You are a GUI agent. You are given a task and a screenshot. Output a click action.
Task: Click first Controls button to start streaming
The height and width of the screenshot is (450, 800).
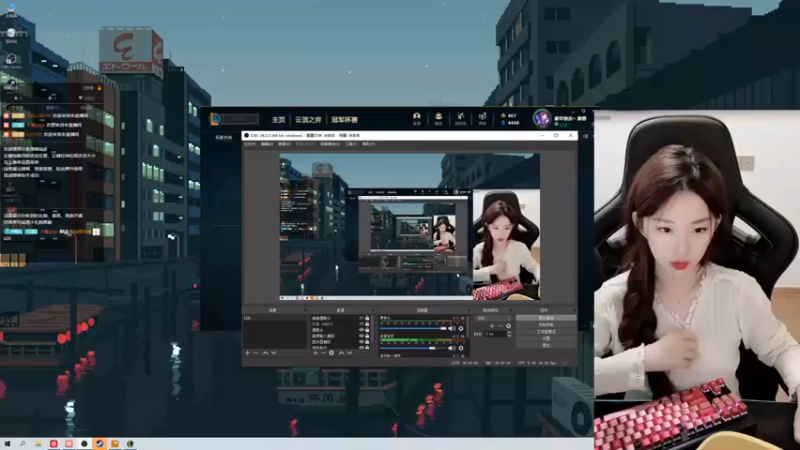click(x=546, y=318)
